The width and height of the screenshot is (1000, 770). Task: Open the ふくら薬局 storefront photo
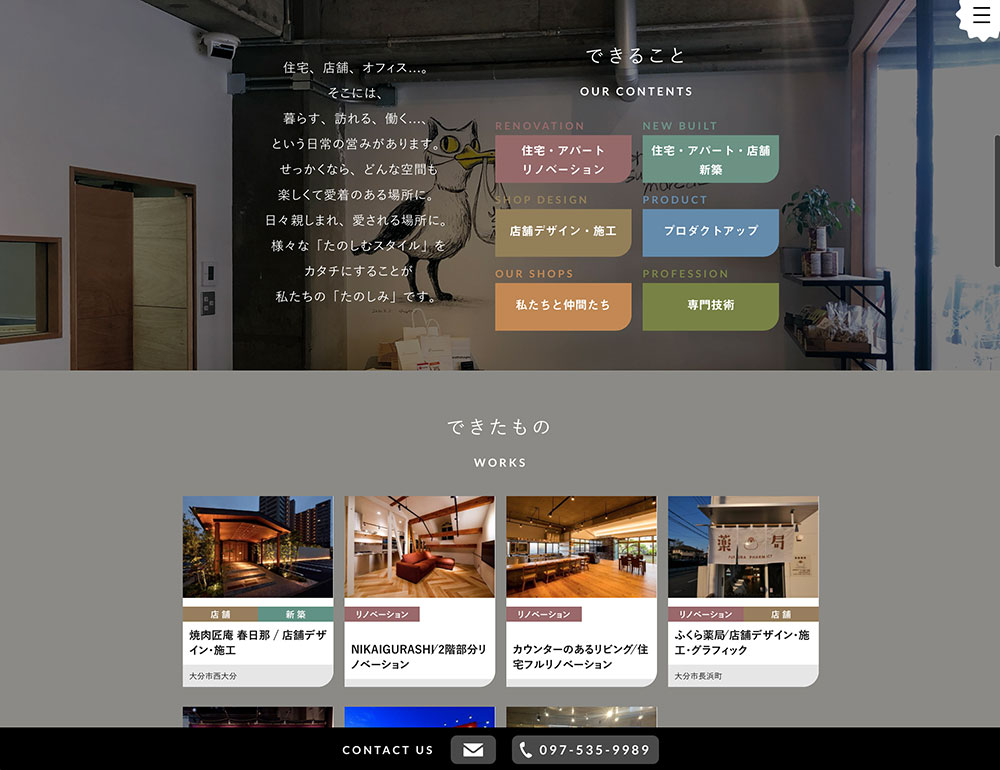coord(743,547)
